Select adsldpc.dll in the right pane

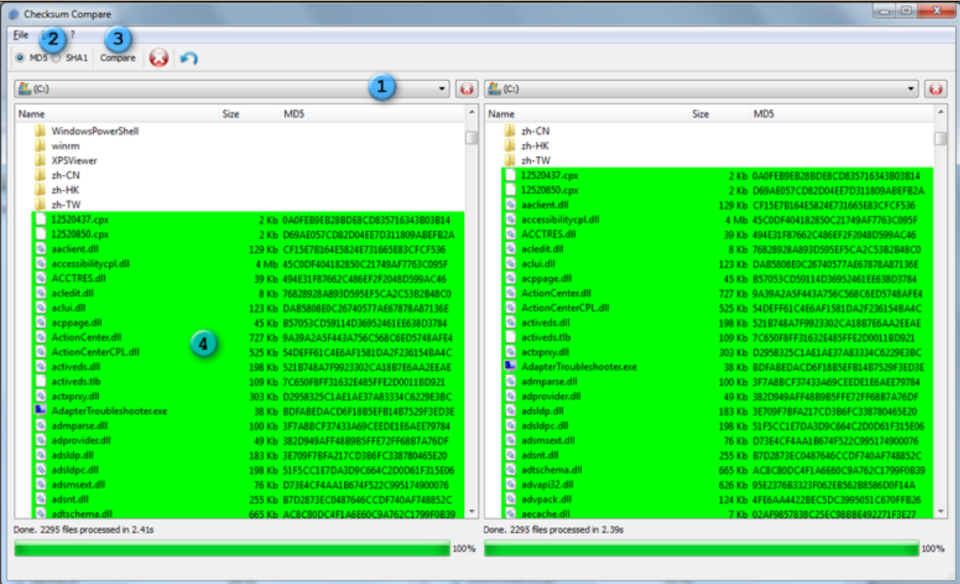tap(545, 425)
